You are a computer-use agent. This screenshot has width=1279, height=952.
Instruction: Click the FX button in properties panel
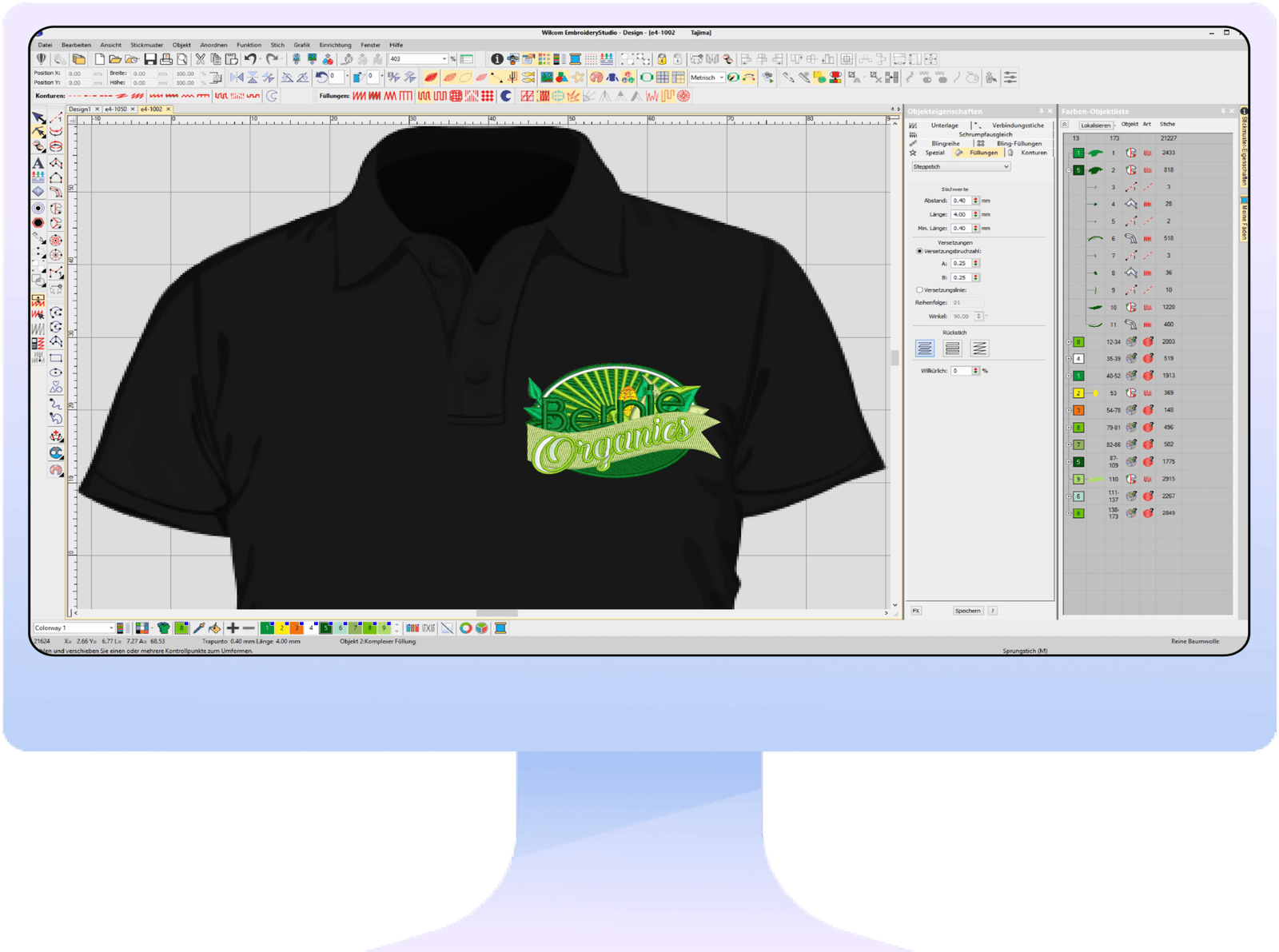tap(916, 611)
